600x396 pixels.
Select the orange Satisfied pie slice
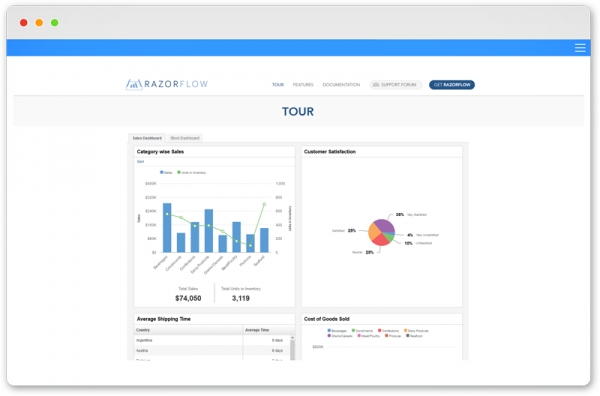[374, 232]
